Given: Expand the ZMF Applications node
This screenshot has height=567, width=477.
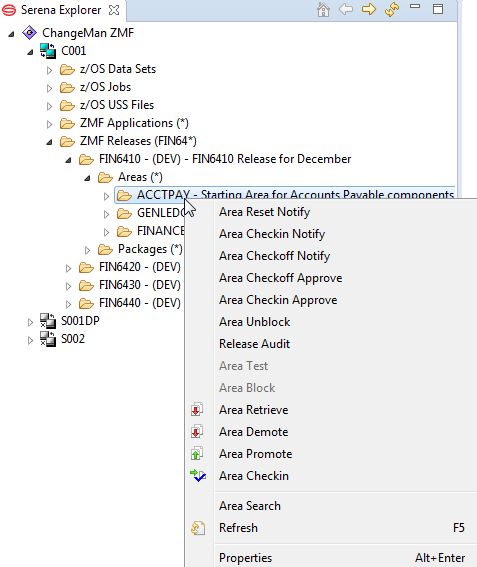Looking at the screenshot, I should tap(50, 124).
